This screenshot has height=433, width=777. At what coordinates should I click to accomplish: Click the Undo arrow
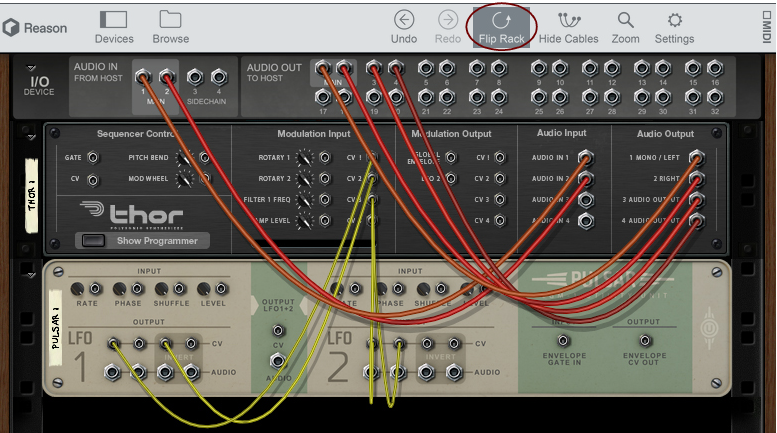[x=404, y=28]
